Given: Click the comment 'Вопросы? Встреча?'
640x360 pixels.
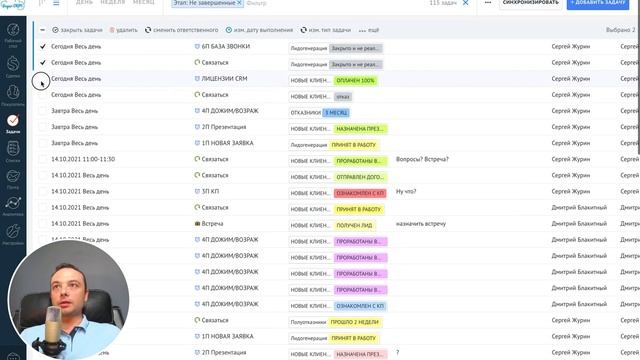Looking at the screenshot, I should (422, 159).
